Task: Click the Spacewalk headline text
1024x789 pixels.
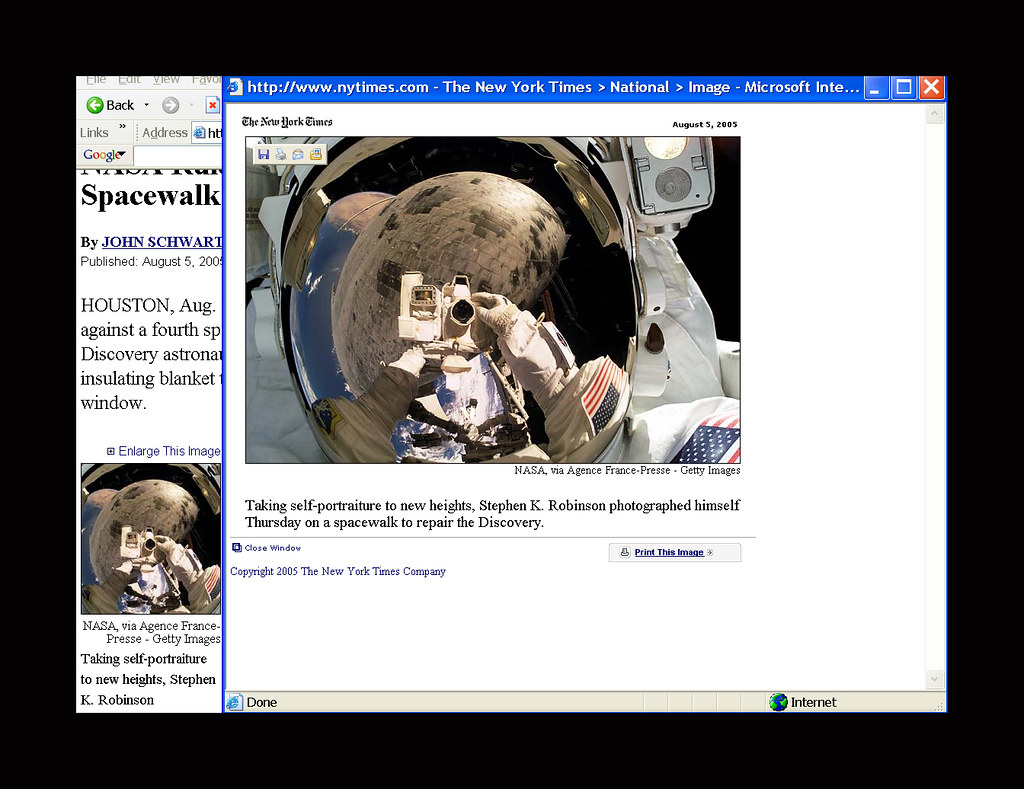Action: pyautogui.click(x=150, y=196)
